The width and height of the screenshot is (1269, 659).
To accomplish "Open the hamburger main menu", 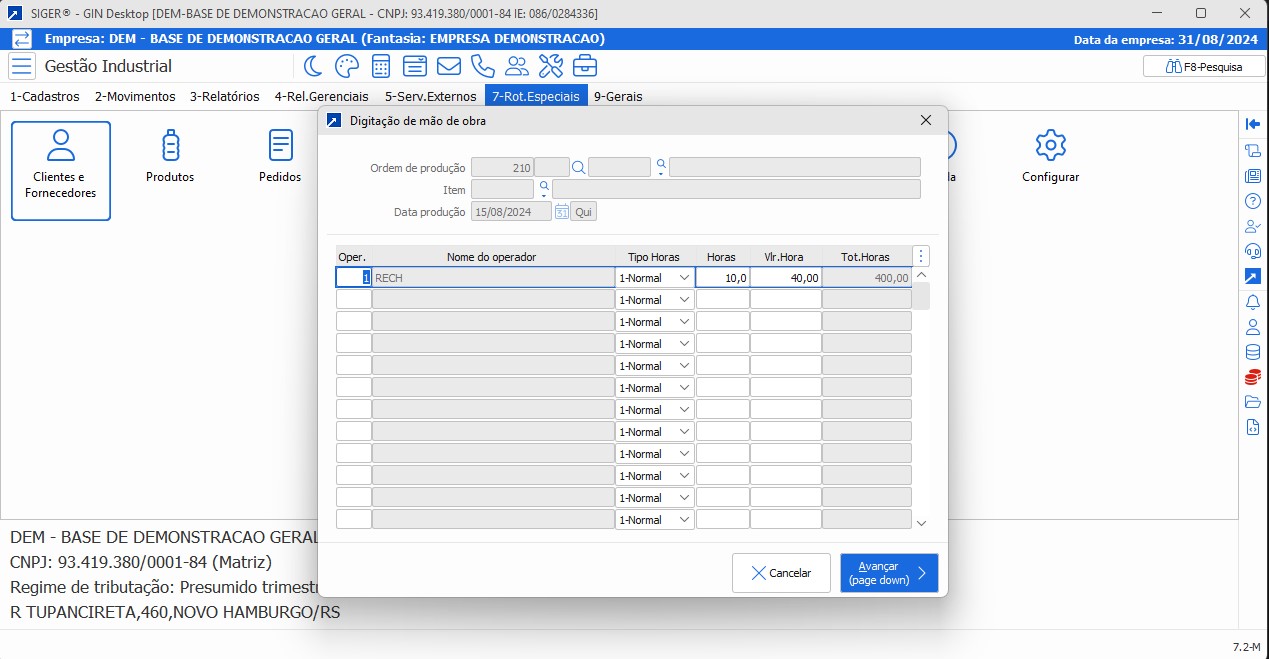I will (x=22, y=66).
